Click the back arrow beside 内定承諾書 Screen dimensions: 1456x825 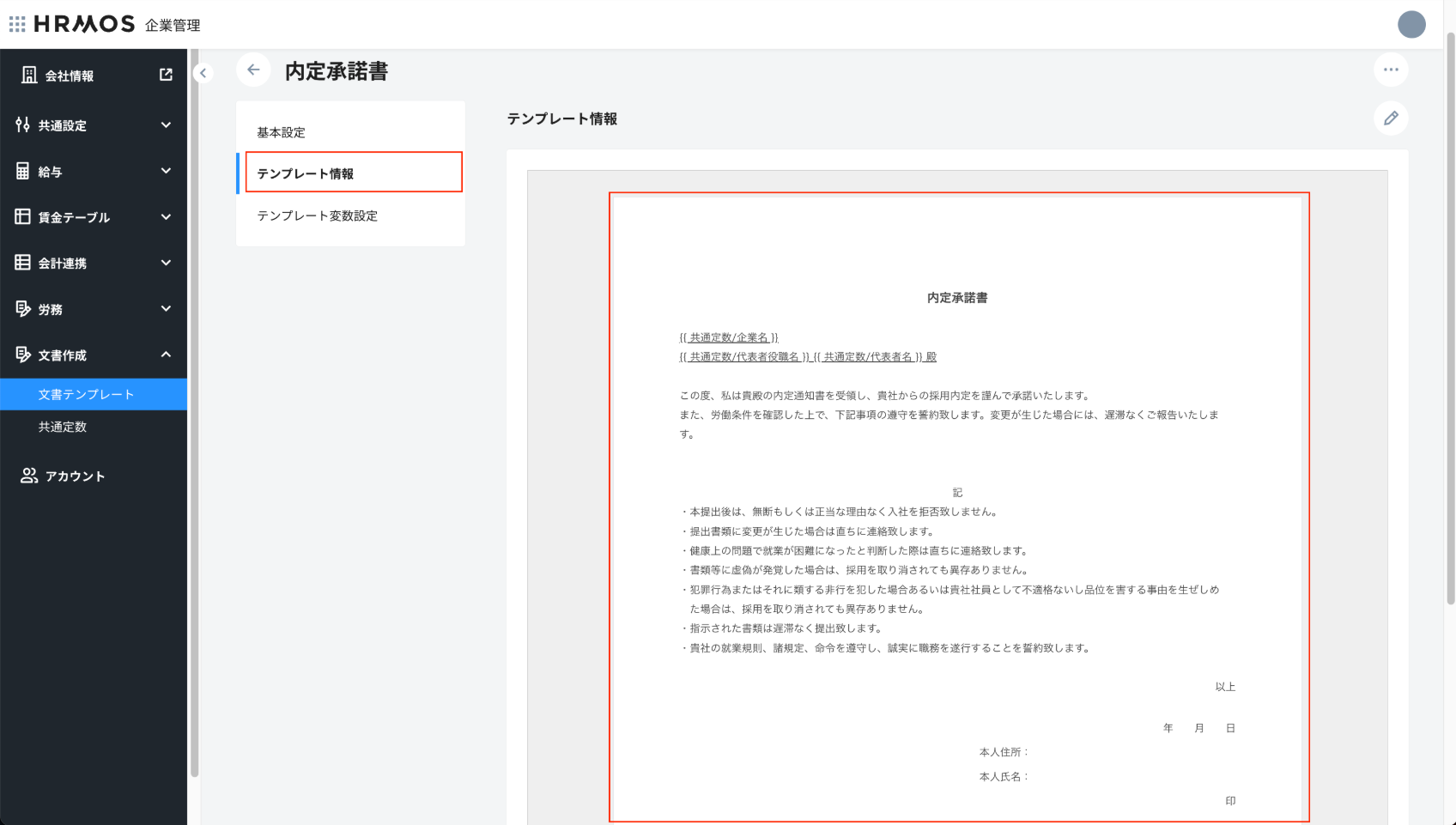coord(253,70)
